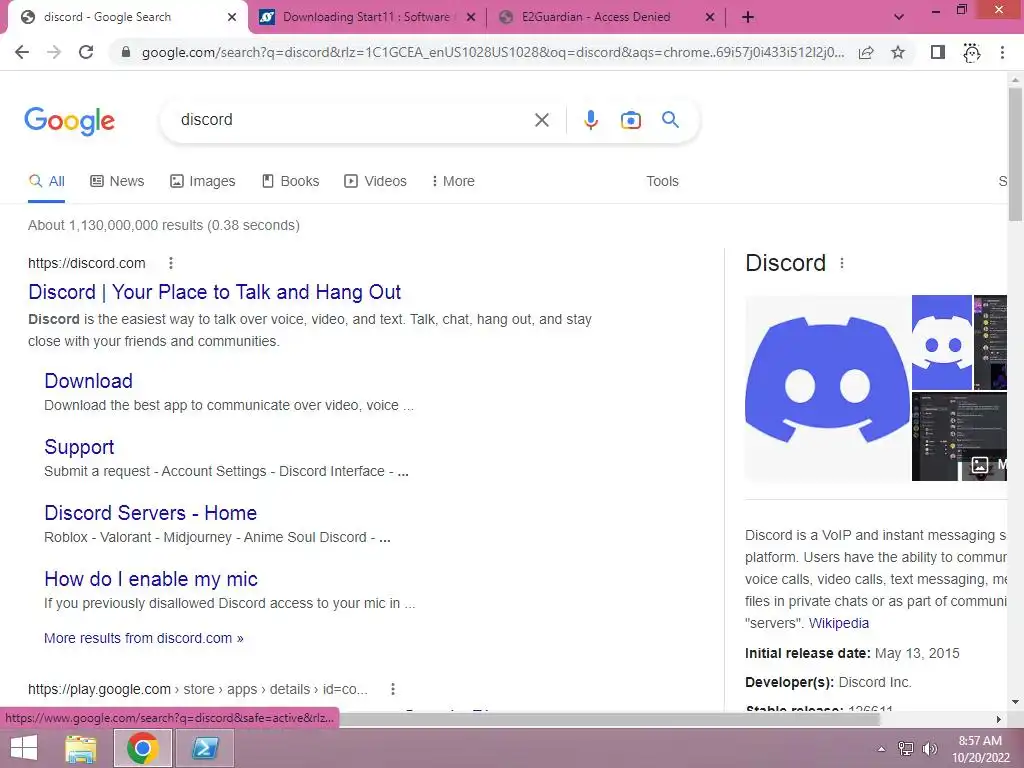Open options for the discord.com result

170,263
